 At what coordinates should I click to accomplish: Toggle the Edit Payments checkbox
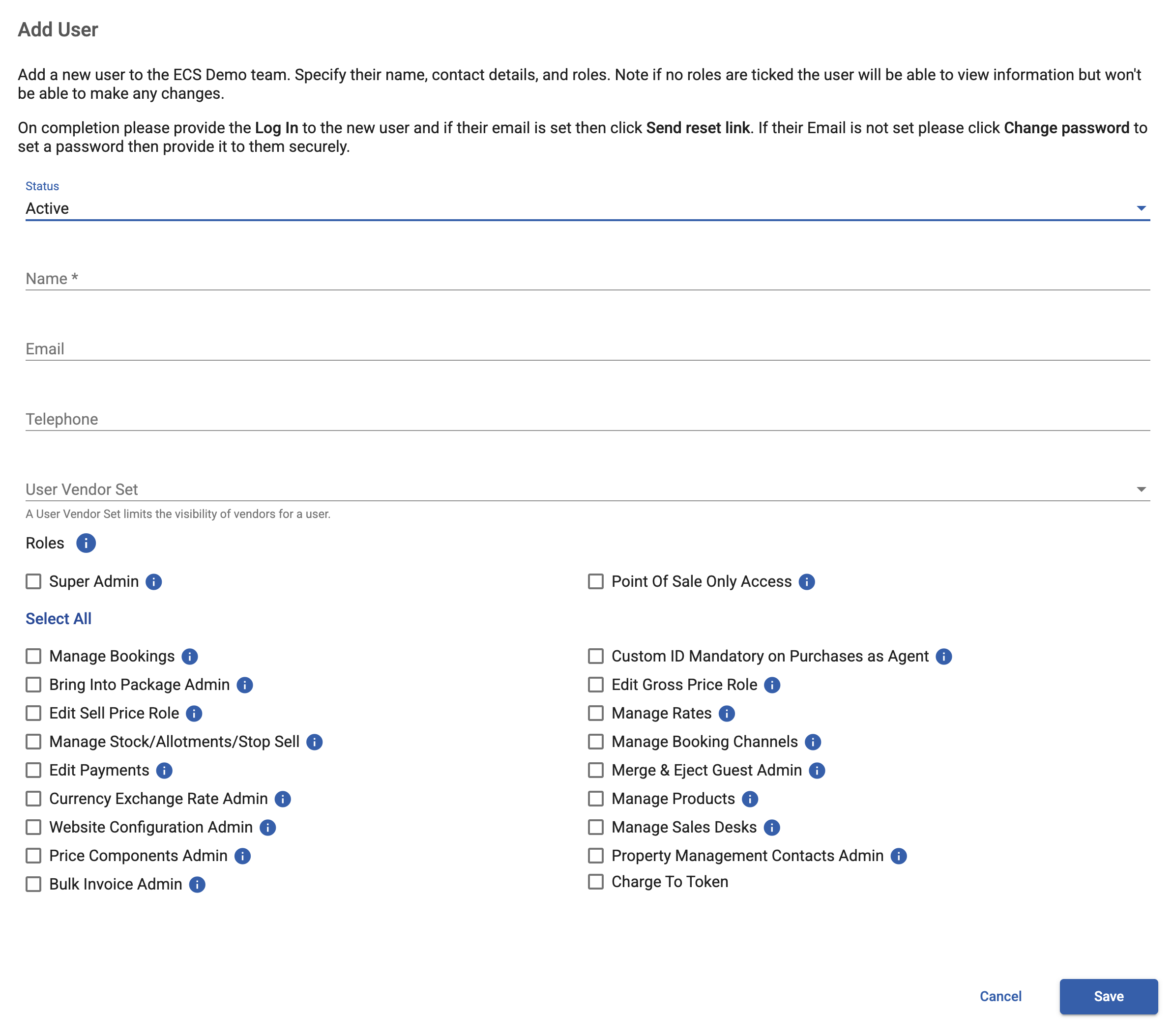pyautogui.click(x=34, y=771)
